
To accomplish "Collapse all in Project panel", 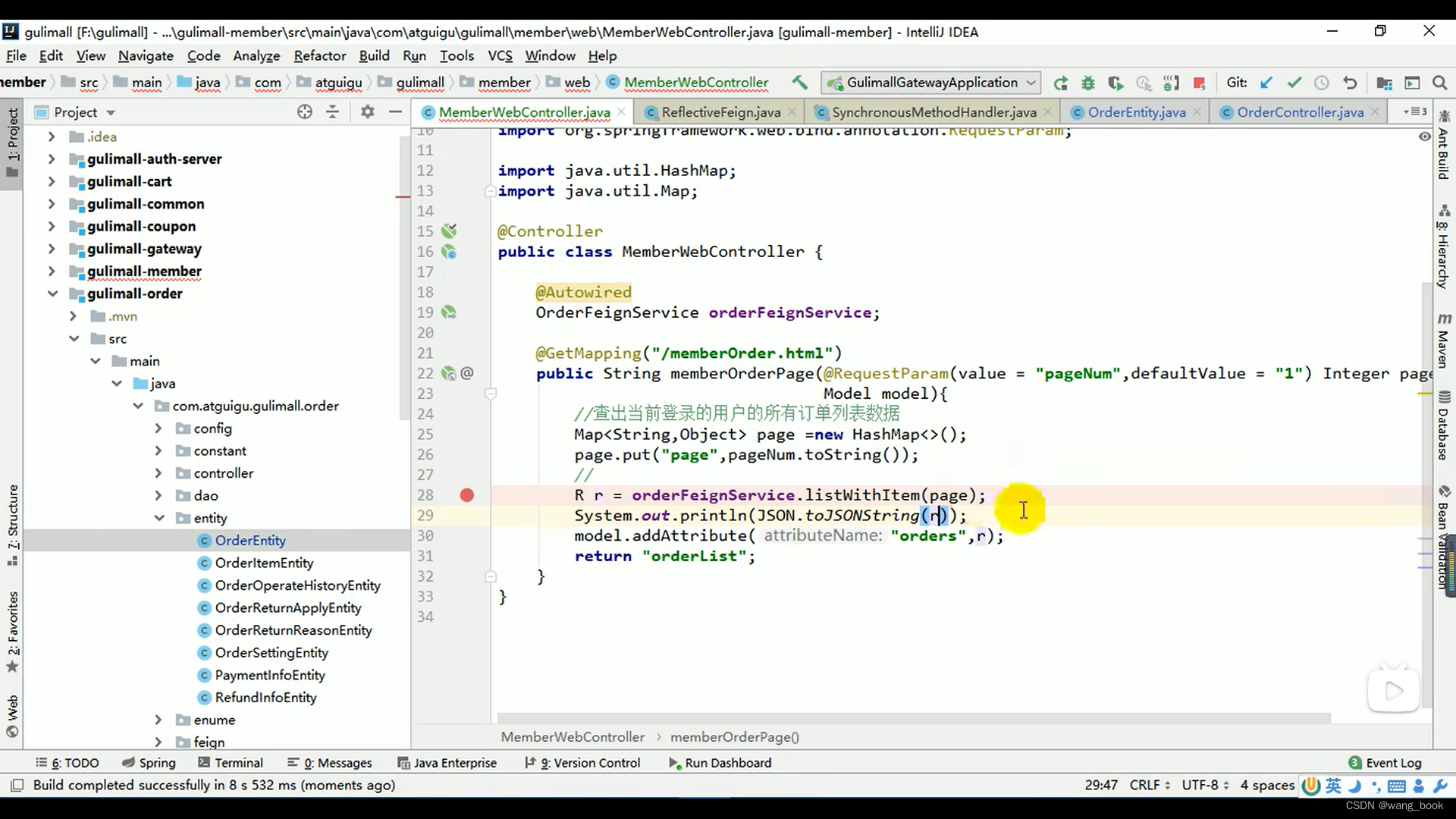I will (x=333, y=112).
